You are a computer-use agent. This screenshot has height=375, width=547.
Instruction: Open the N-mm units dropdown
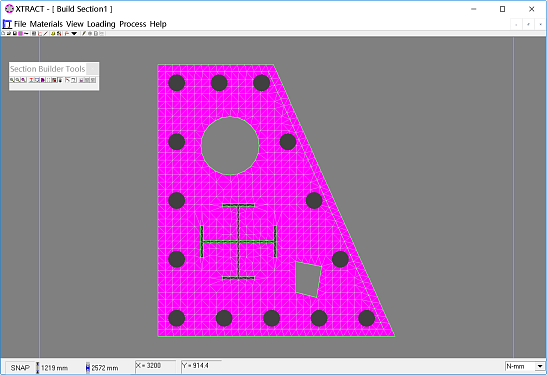click(x=540, y=366)
